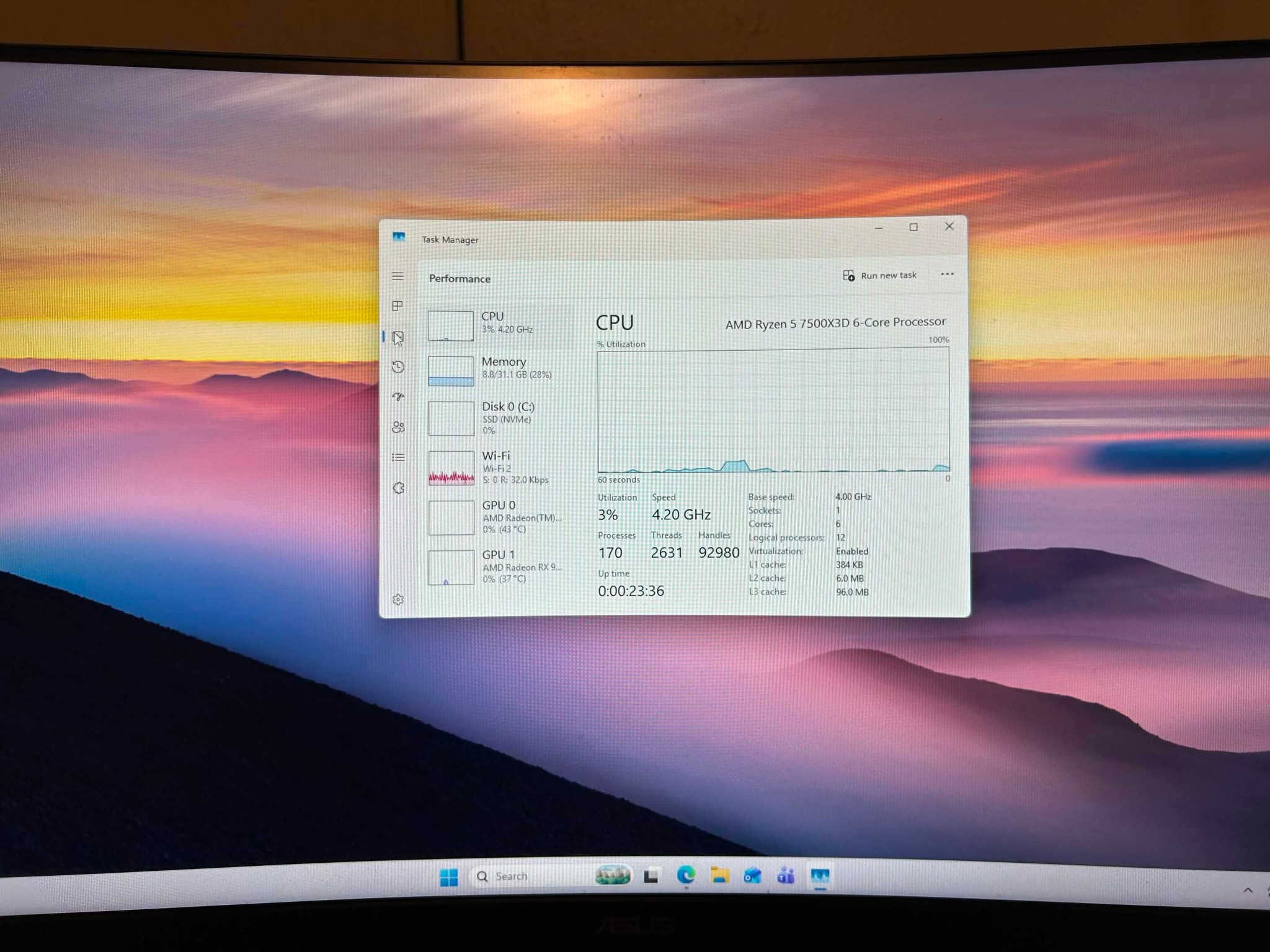The image size is (1270, 952).
Task: Open the Details page icon
Action: 398,457
